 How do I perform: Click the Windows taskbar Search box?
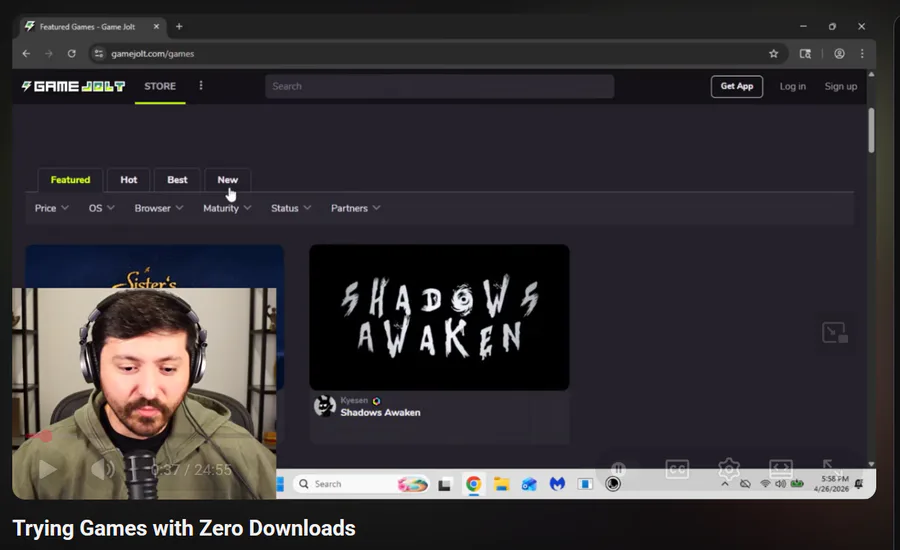tap(361, 484)
